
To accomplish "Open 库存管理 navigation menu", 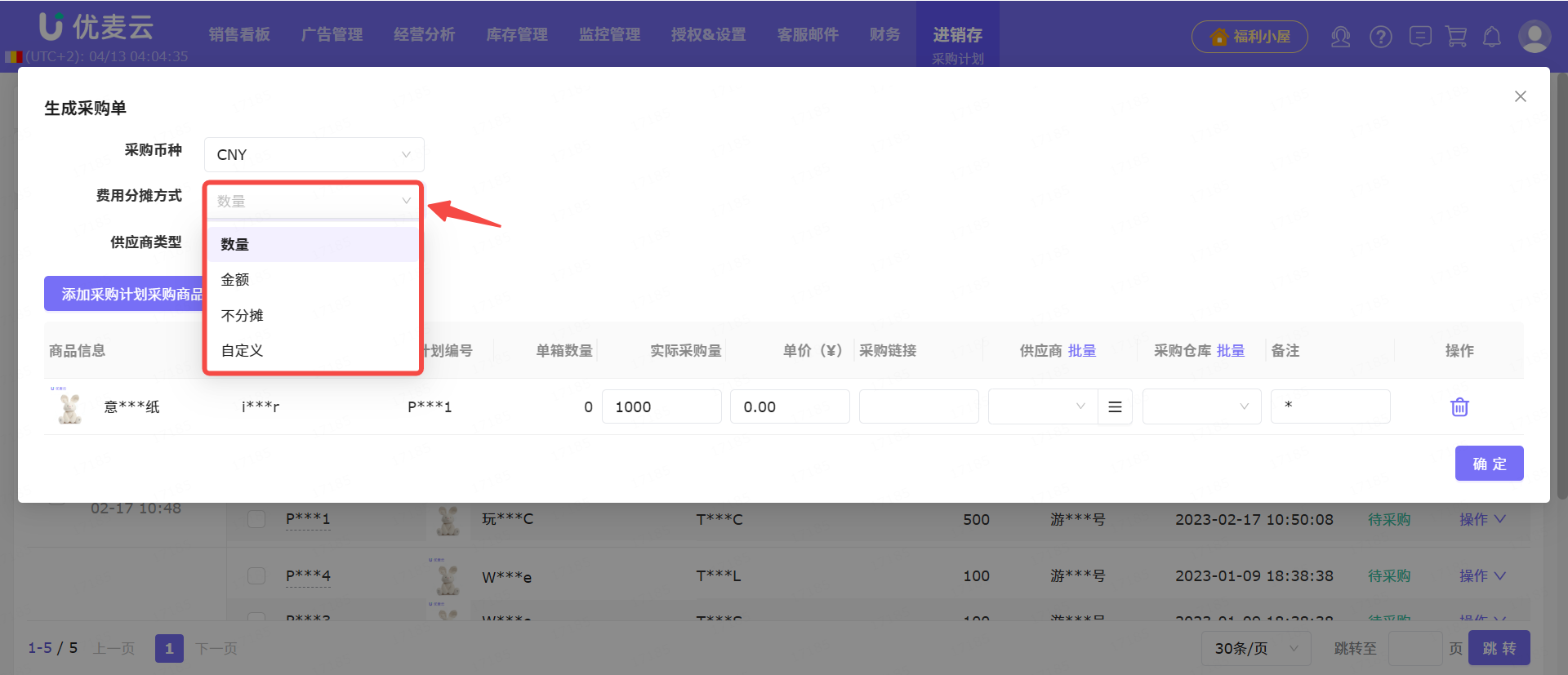I will (x=517, y=34).
